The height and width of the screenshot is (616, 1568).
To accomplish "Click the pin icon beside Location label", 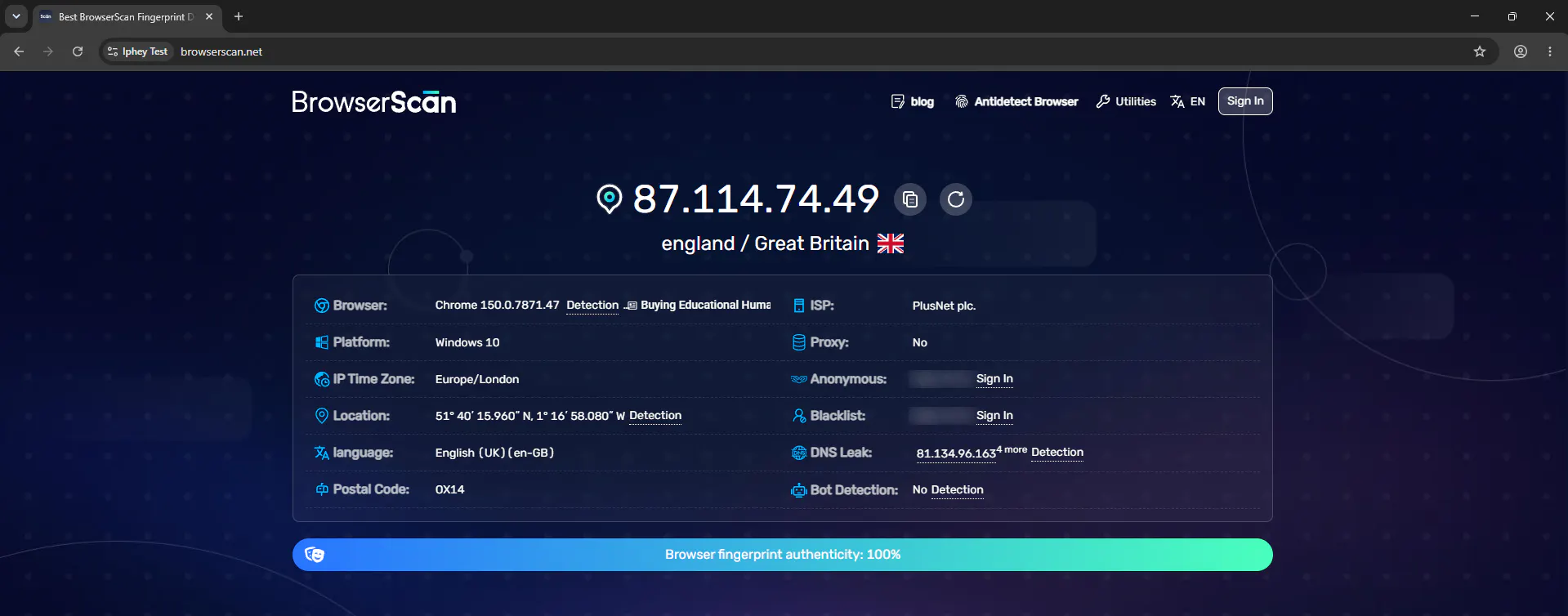I will pyautogui.click(x=322, y=416).
